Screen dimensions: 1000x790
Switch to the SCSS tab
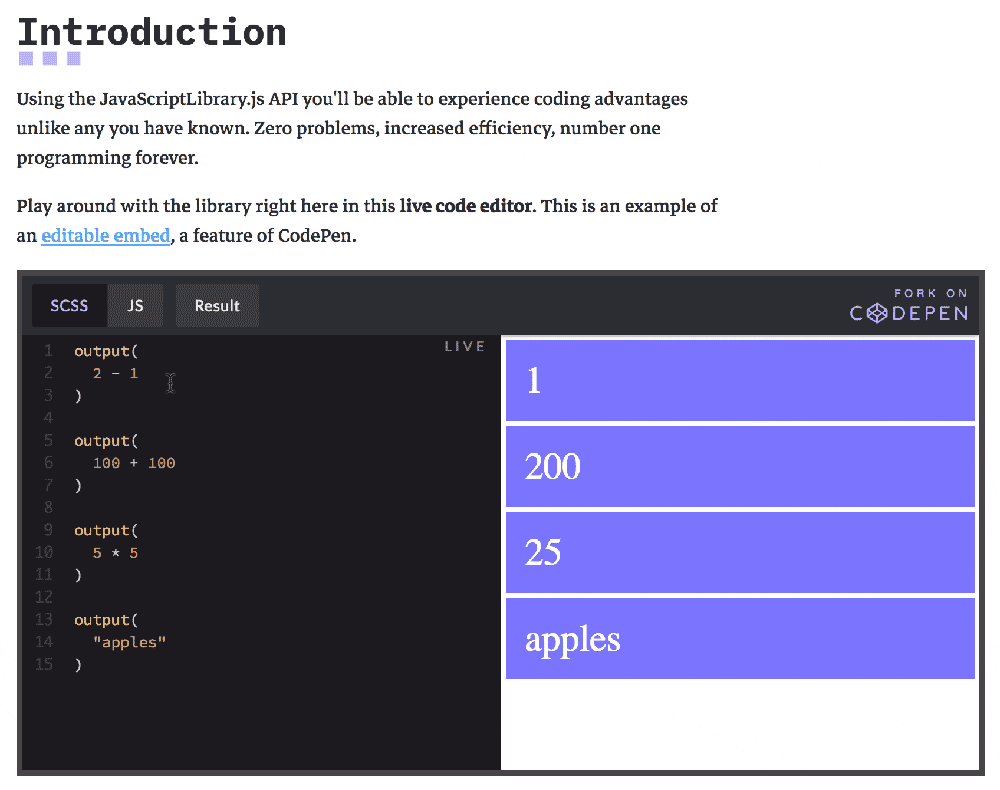click(69, 306)
